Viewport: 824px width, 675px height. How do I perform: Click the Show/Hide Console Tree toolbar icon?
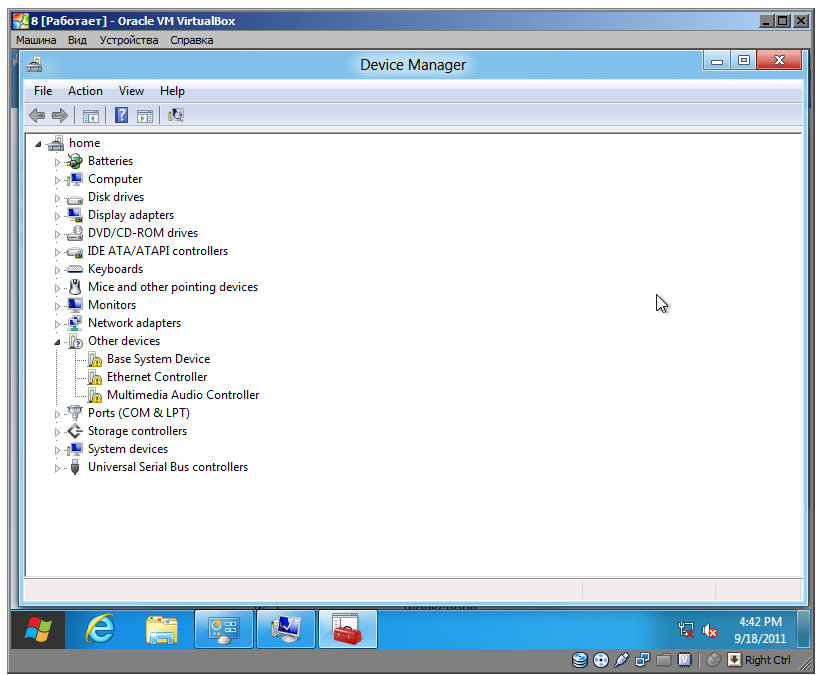click(x=91, y=115)
